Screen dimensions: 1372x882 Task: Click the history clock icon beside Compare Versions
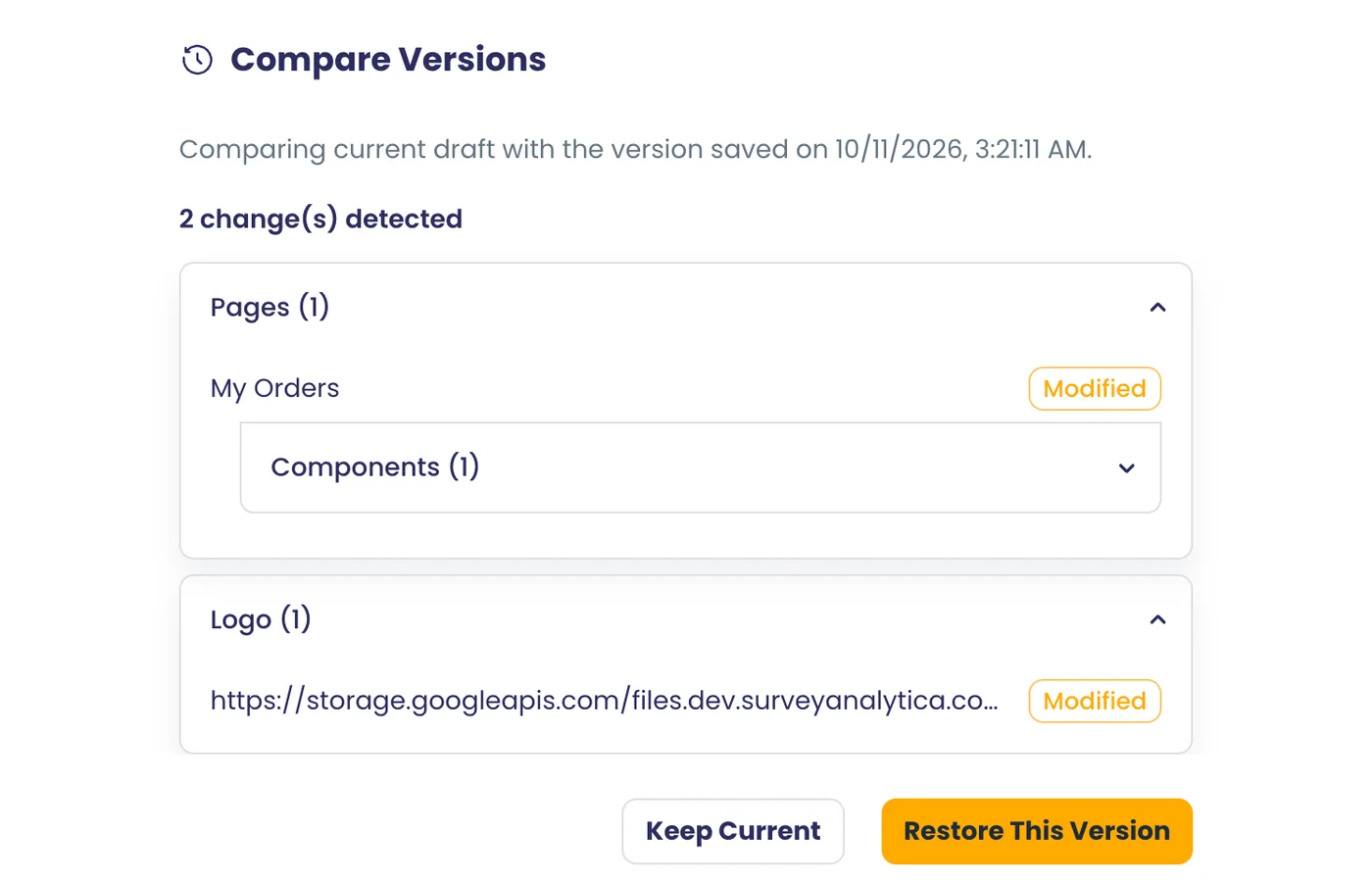point(197,60)
